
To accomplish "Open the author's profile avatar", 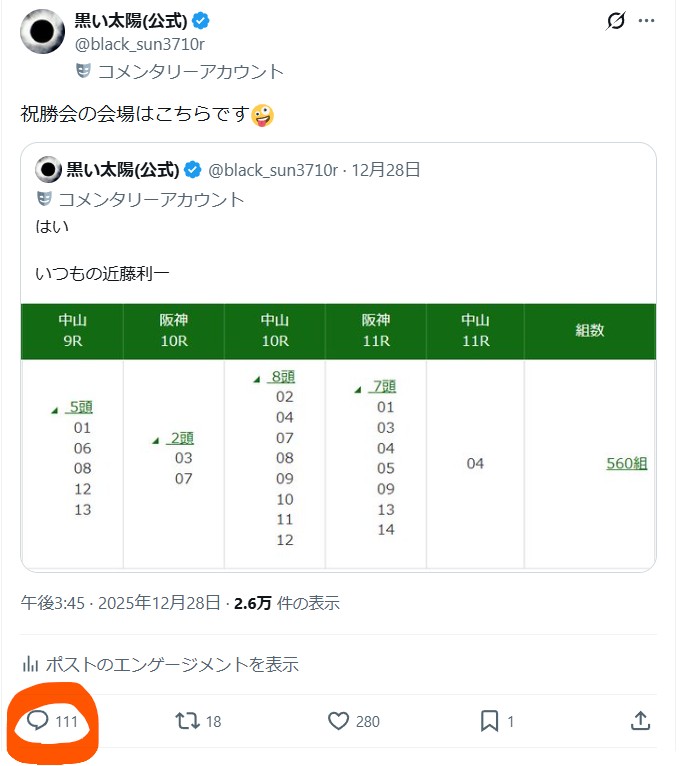I will point(42,33).
